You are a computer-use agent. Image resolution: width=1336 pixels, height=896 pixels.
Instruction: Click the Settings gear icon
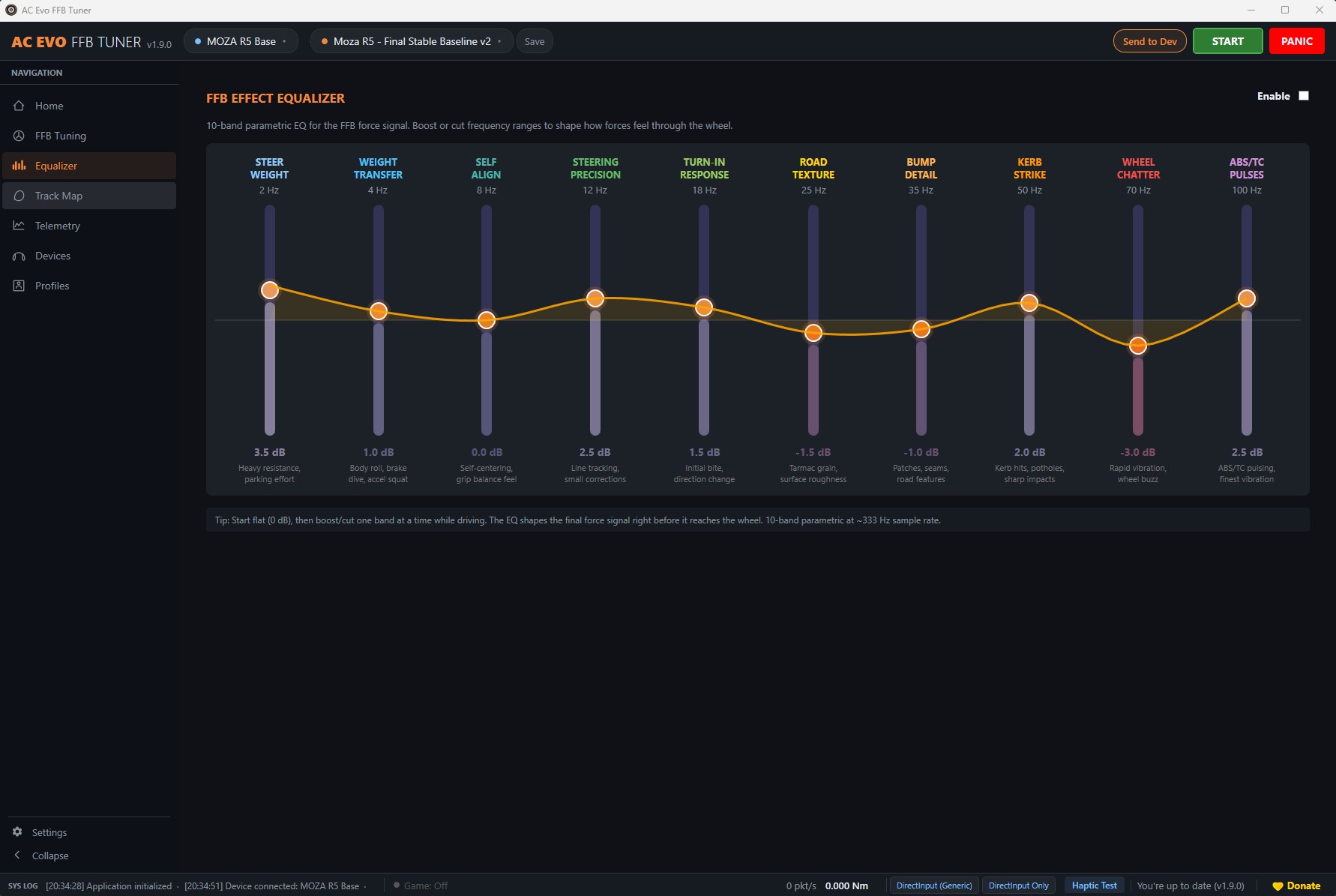(x=17, y=832)
